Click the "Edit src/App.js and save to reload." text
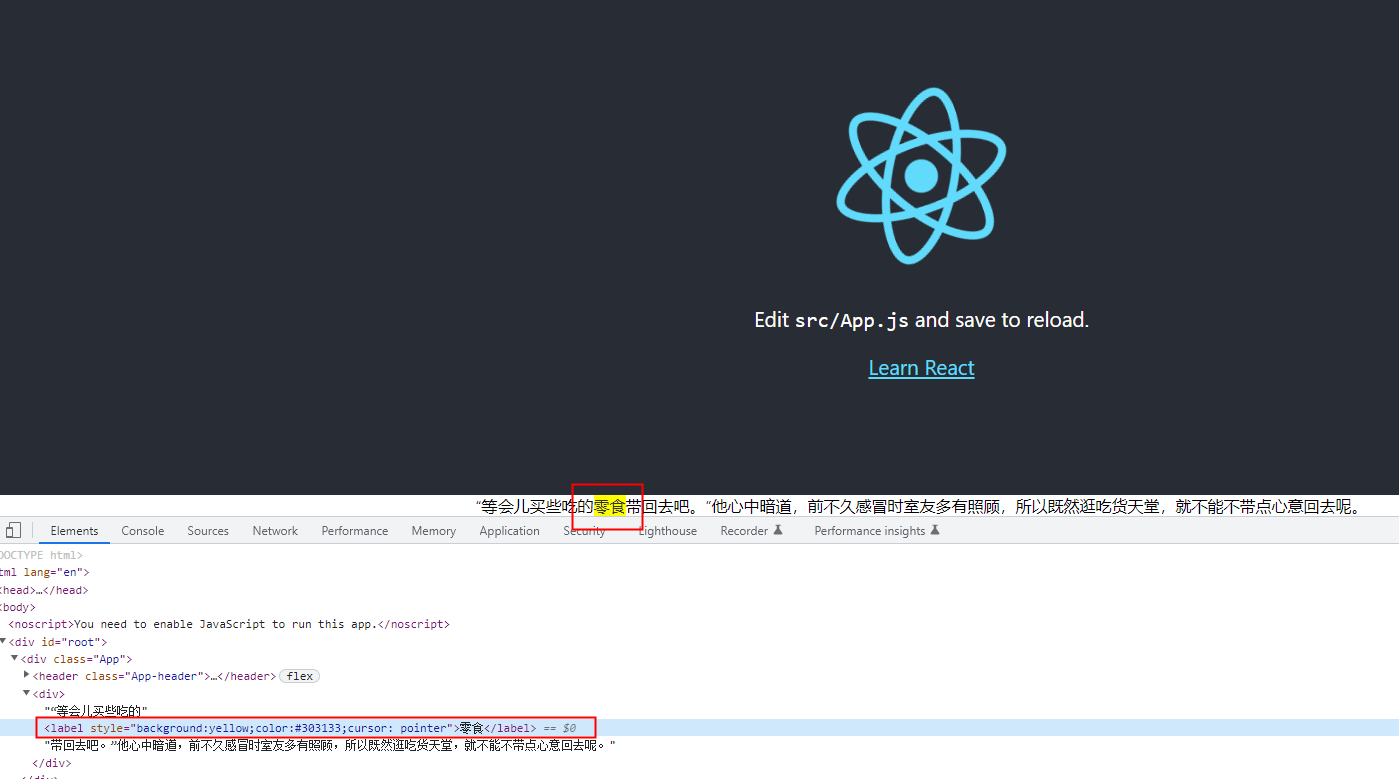 (921, 320)
